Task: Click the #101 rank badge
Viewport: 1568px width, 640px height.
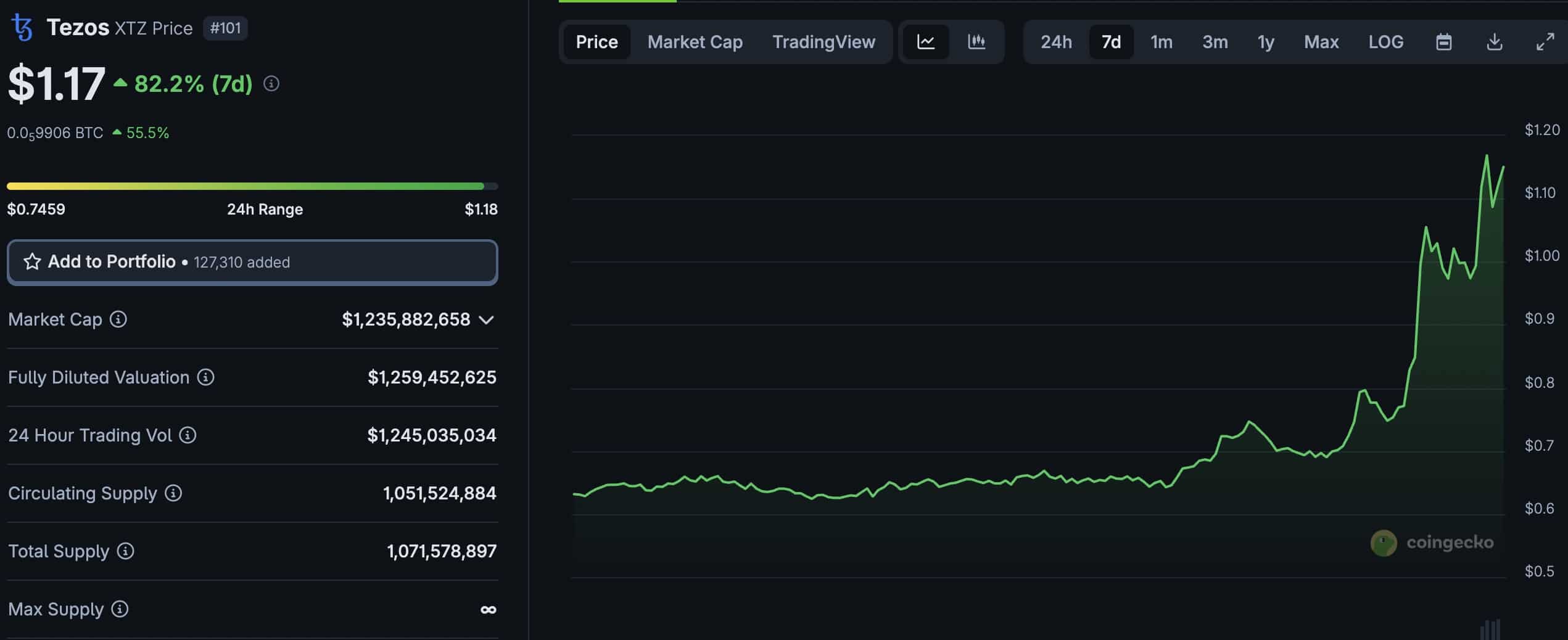Action: pyautogui.click(x=225, y=28)
